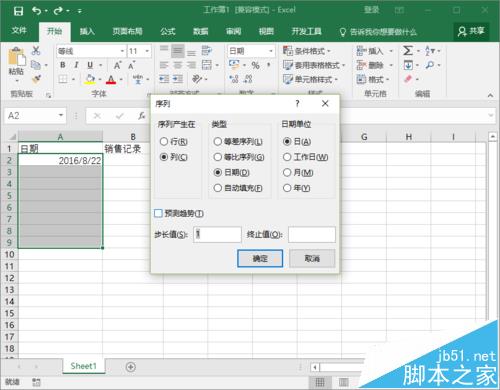Image resolution: width=500 pixels, height=390 pixels.
Task: Select Year date unit radio
Action: pos(287,188)
